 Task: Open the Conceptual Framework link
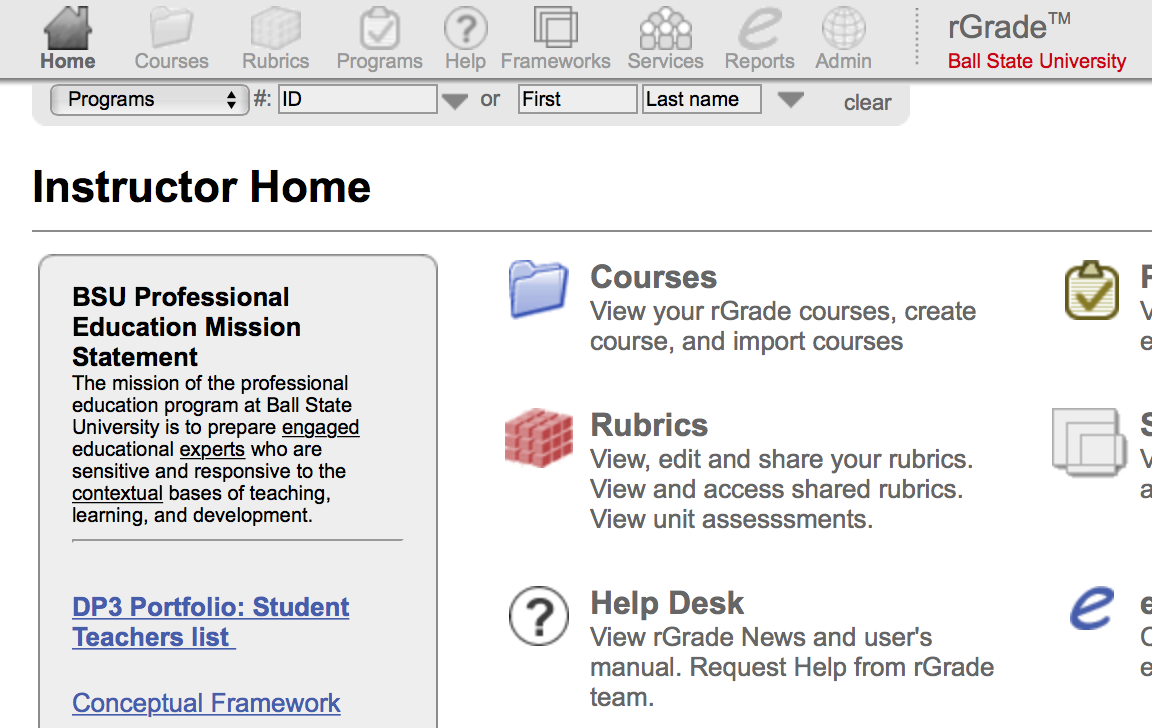pyautogui.click(x=206, y=703)
